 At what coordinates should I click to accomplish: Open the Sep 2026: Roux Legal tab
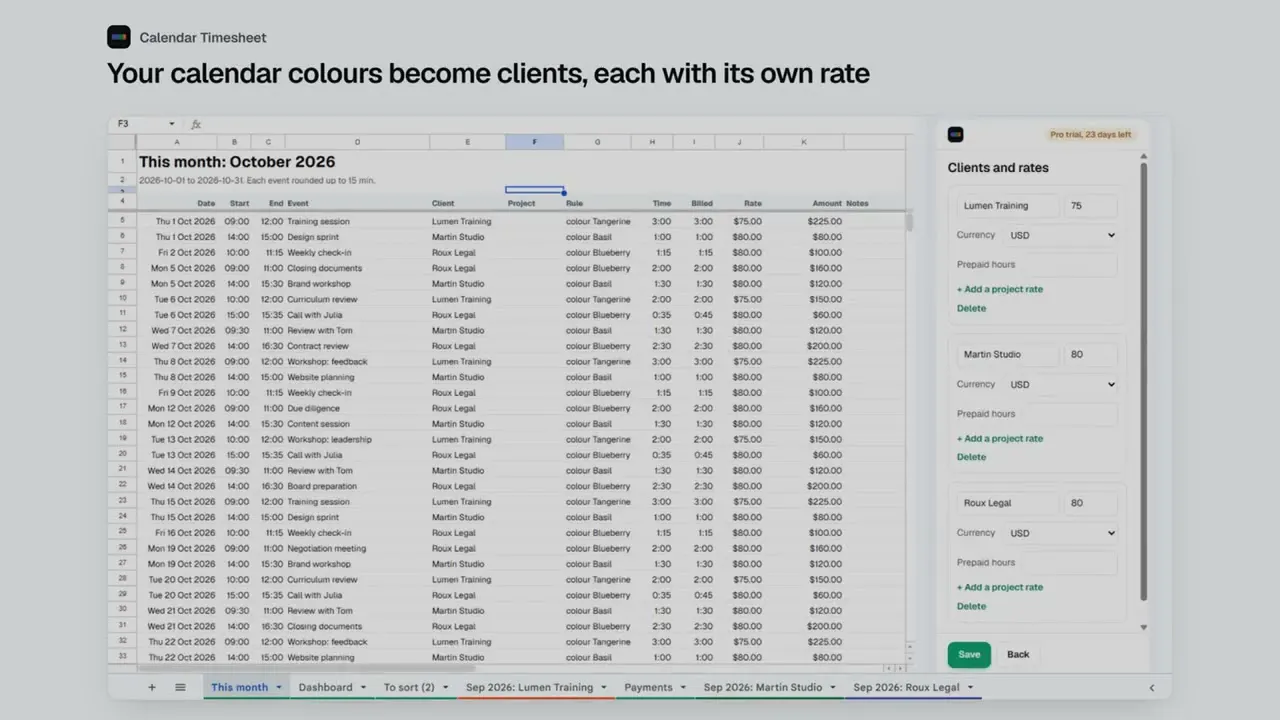click(x=906, y=687)
